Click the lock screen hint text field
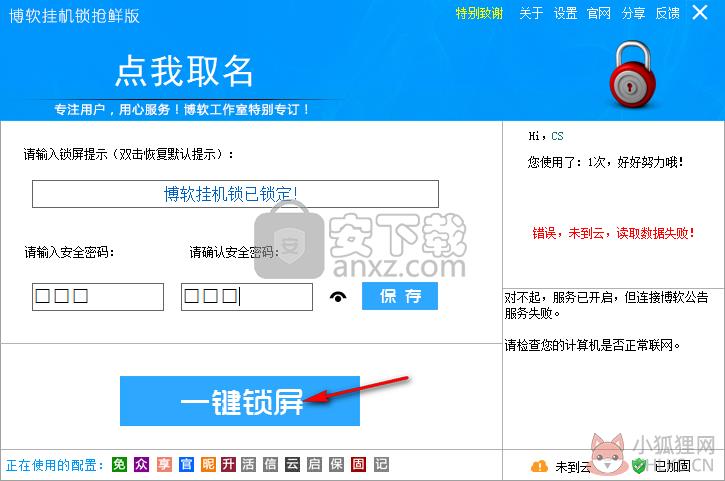 235,194
